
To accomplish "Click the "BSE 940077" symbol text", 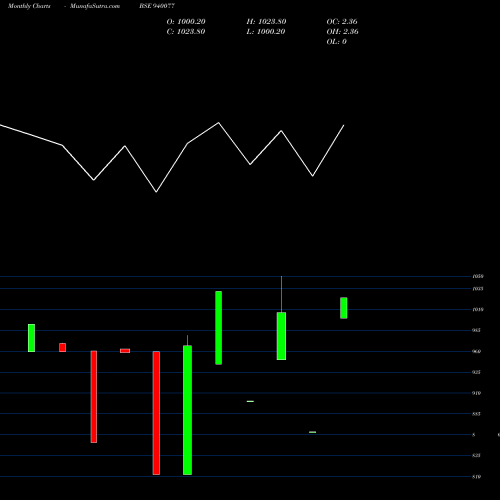I will [157, 6].
